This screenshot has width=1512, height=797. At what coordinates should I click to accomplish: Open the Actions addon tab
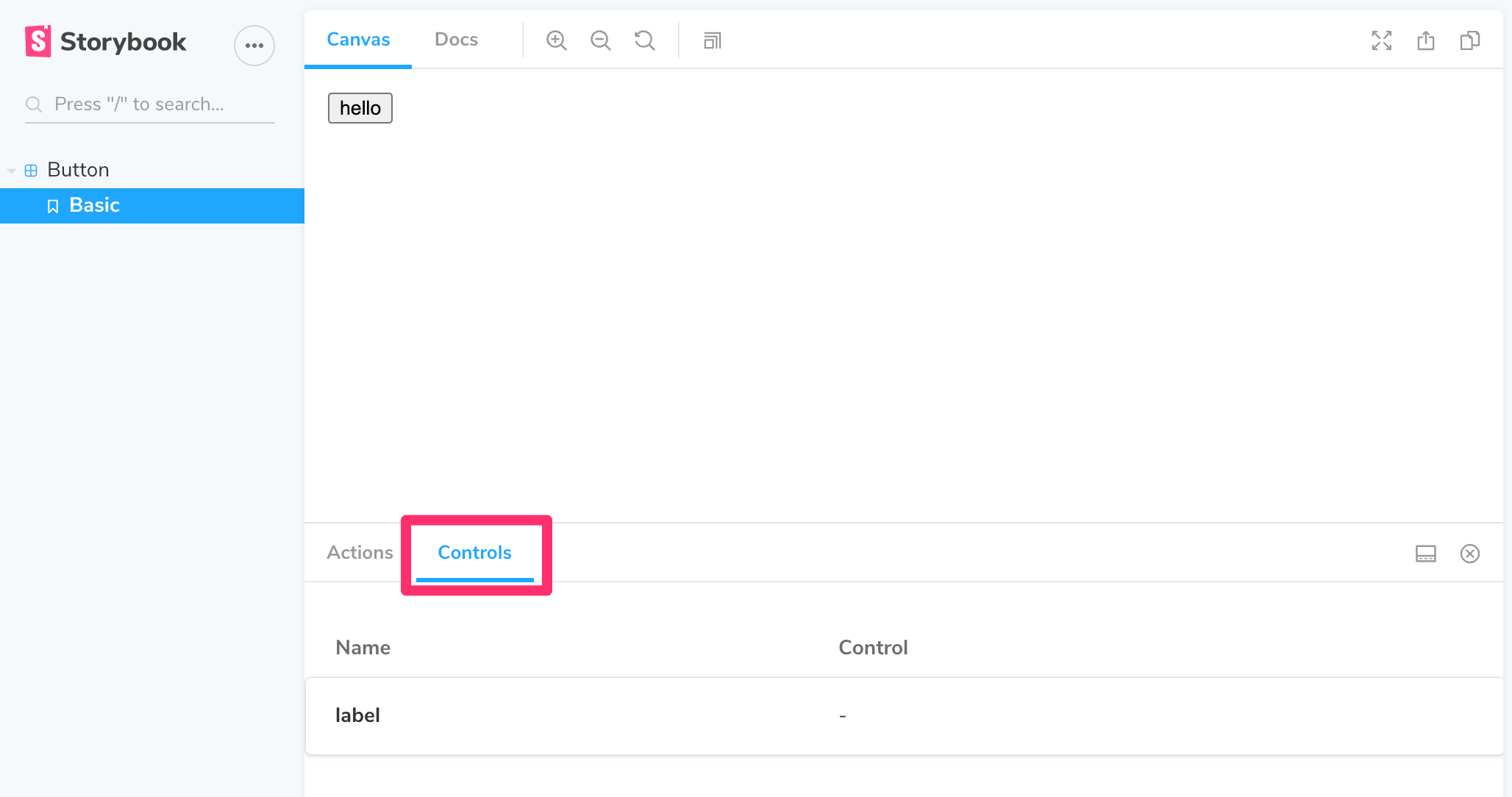(360, 552)
